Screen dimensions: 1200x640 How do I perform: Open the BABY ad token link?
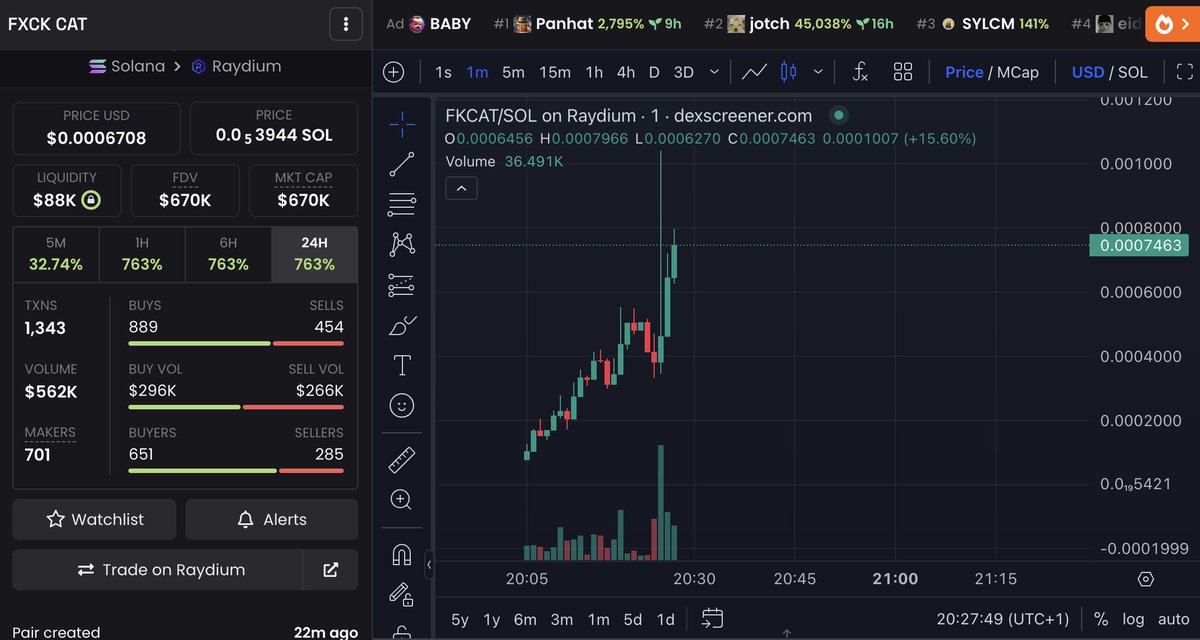pyautogui.click(x=440, y=24)
